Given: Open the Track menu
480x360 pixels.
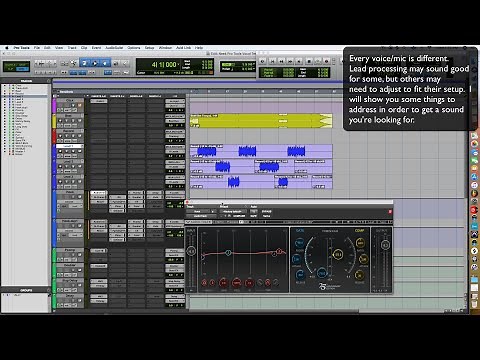Looking at the screenshot, I should pyautogui.click(x=72, y=48).
